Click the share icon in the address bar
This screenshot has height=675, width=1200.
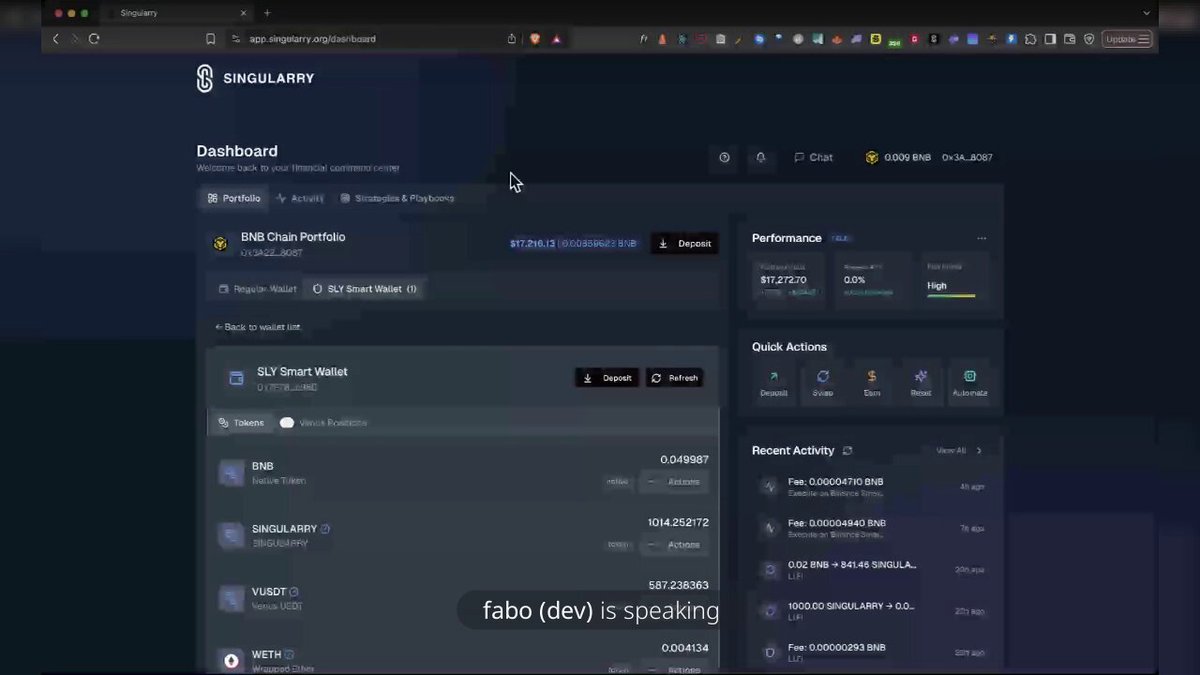pos(512,39)
